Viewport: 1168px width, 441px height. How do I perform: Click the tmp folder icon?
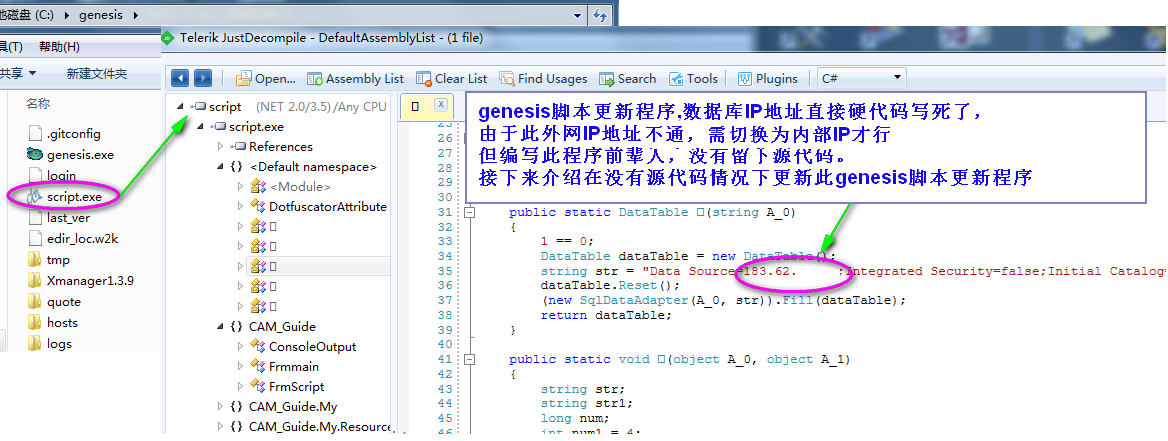pyautogui.click(x=34, y=260)
